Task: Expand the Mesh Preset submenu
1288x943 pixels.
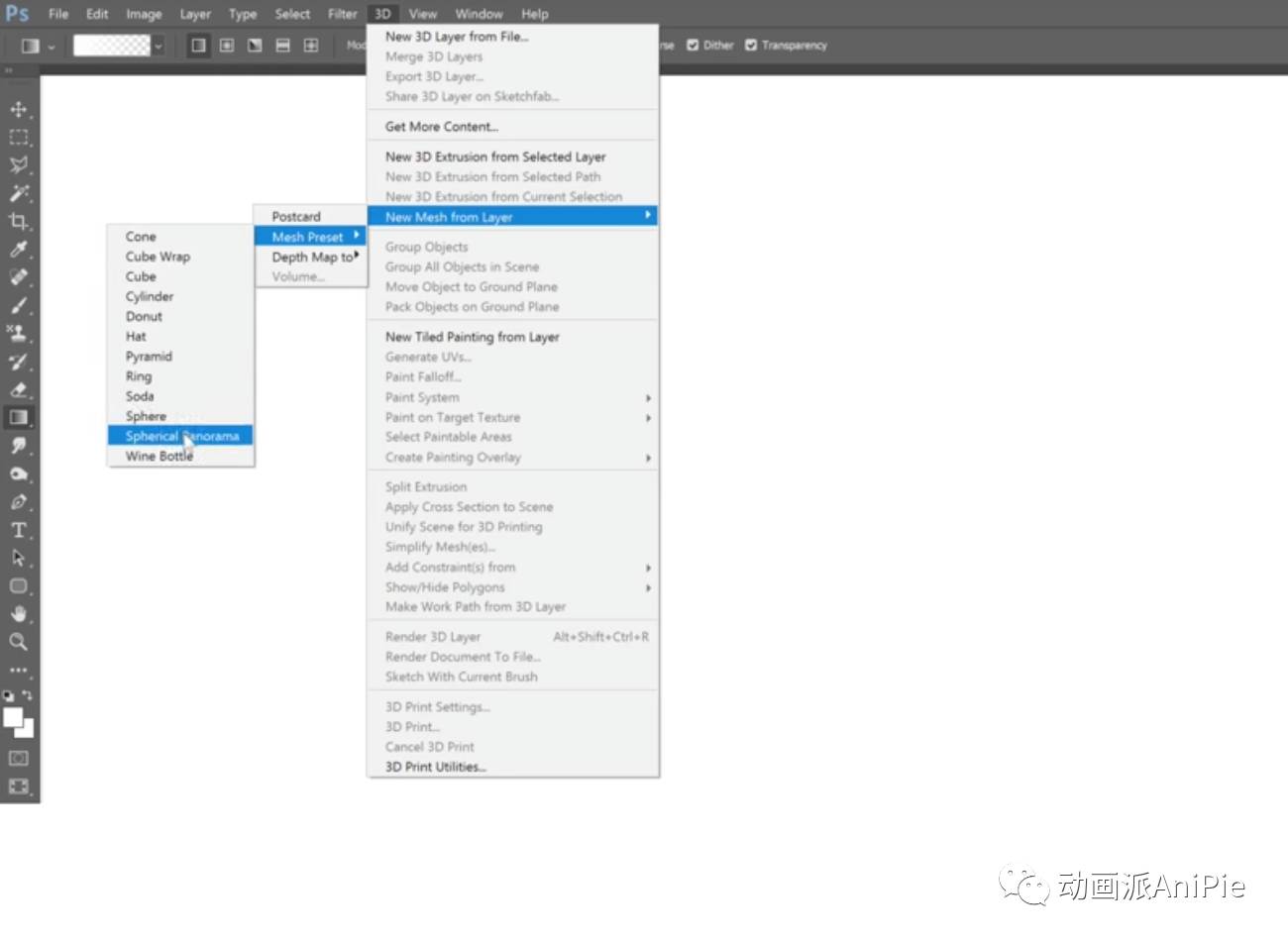Action: (x=310, y=236)
